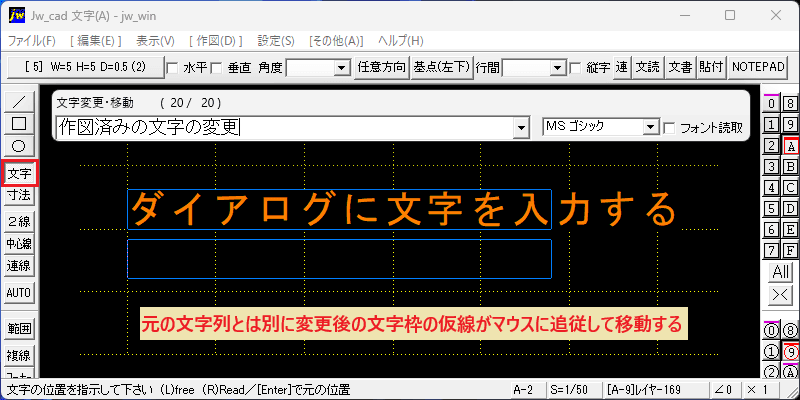Toggle layer 5 button

[x=772, y=209]
